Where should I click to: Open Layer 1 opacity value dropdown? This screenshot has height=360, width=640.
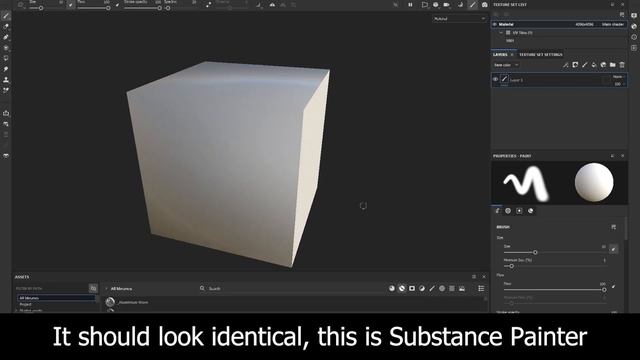[x=620, y=84]
